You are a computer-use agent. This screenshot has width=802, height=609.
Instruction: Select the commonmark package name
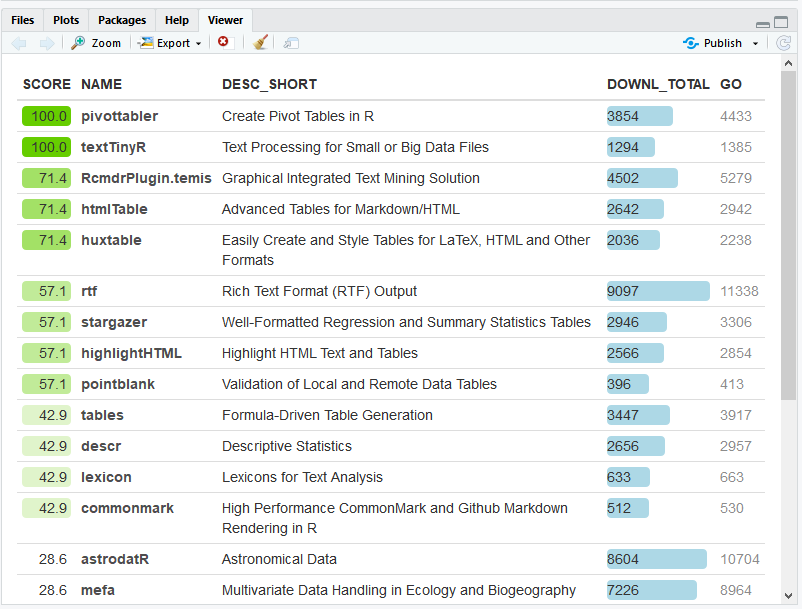pos(127,508)
